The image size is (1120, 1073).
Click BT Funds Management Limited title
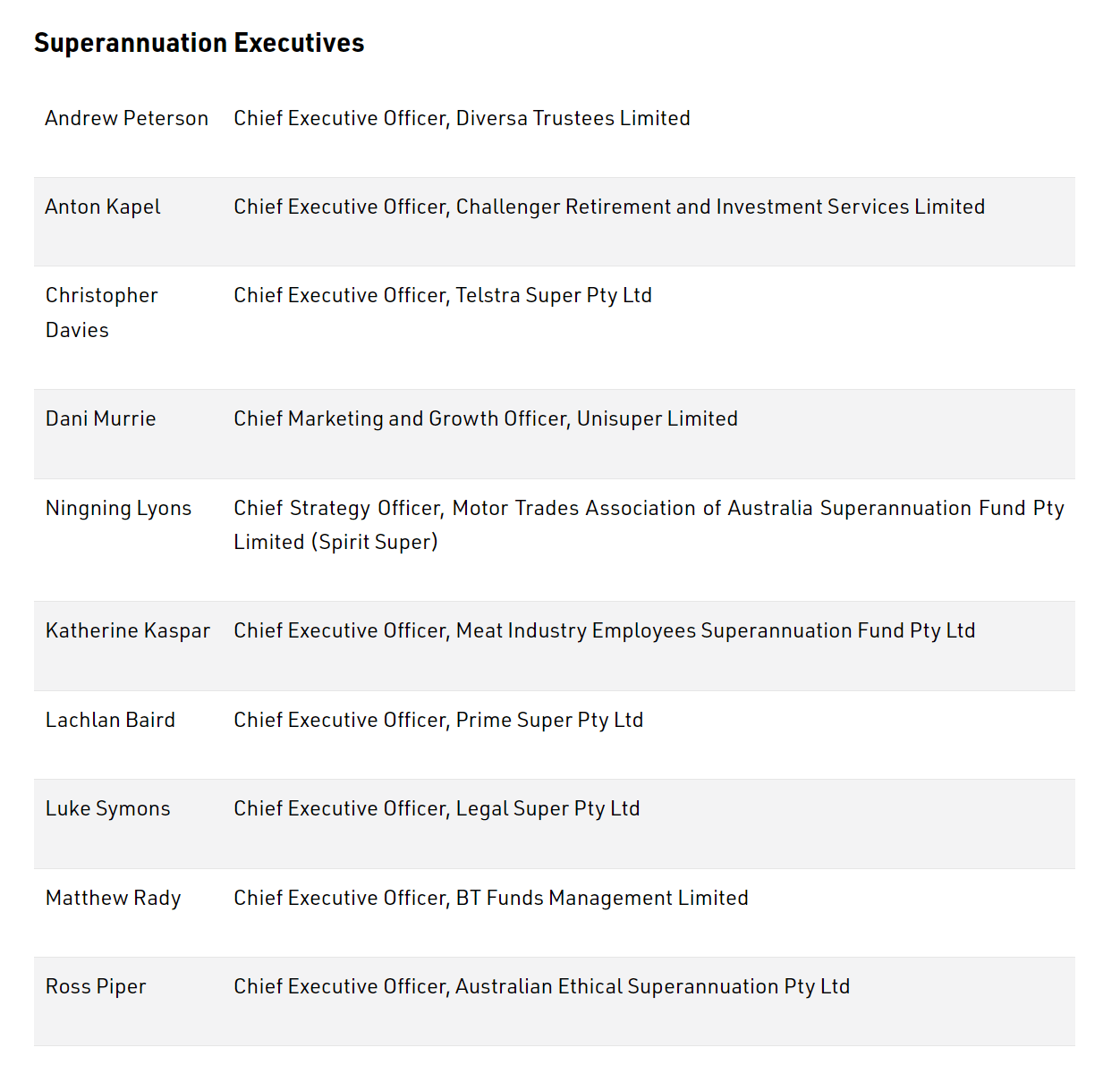coord(490,898)
